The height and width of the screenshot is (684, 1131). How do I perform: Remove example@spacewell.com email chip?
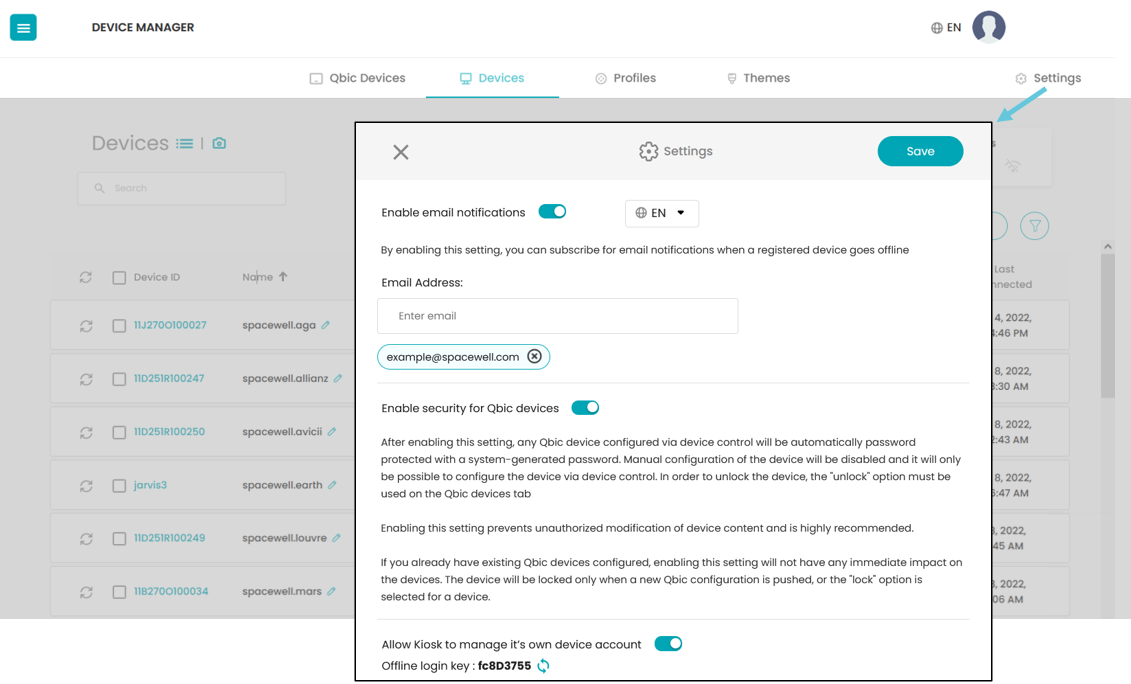(534, 356)
